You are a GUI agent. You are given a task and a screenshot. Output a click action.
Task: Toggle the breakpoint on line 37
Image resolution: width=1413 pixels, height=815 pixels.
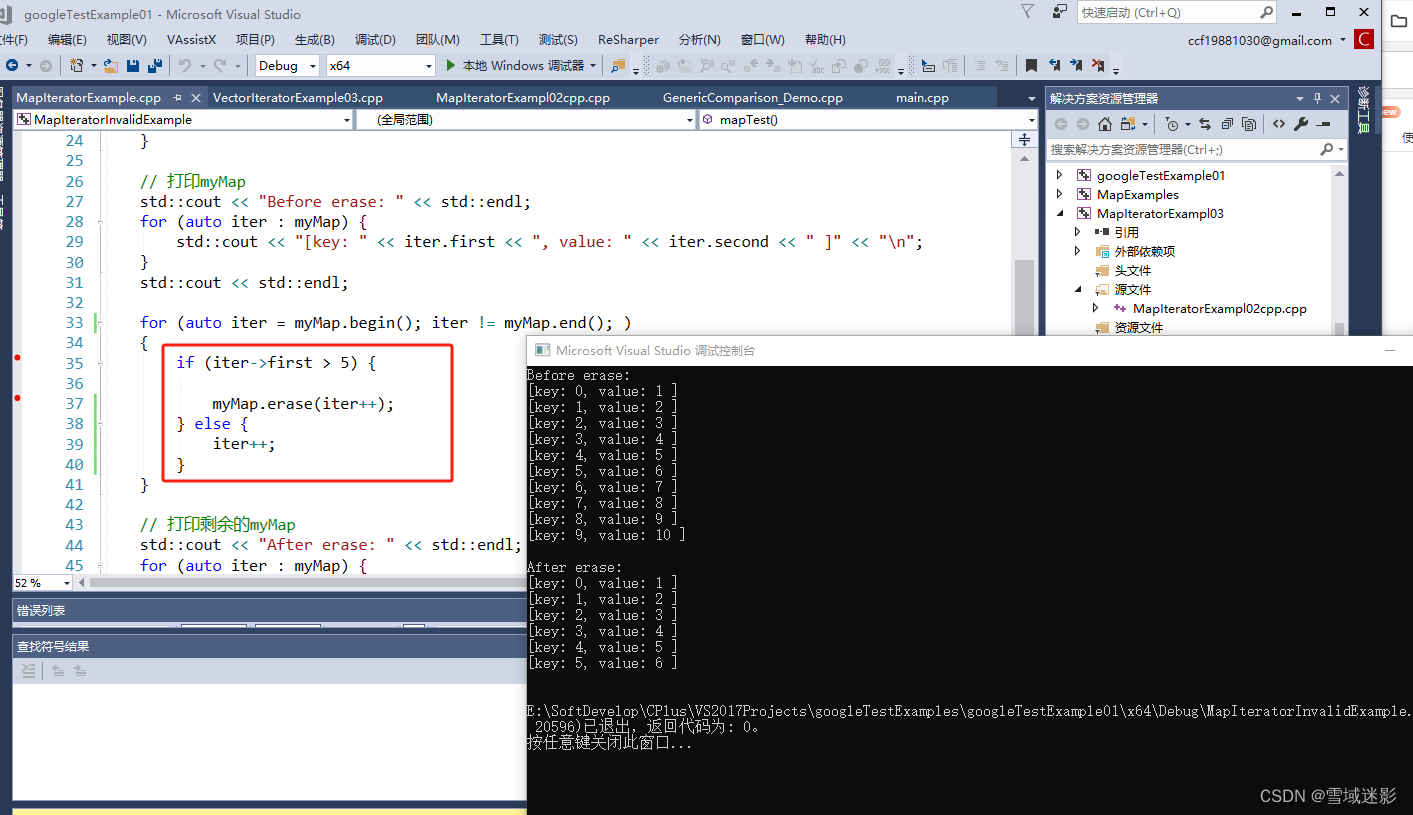pos(17,398)
